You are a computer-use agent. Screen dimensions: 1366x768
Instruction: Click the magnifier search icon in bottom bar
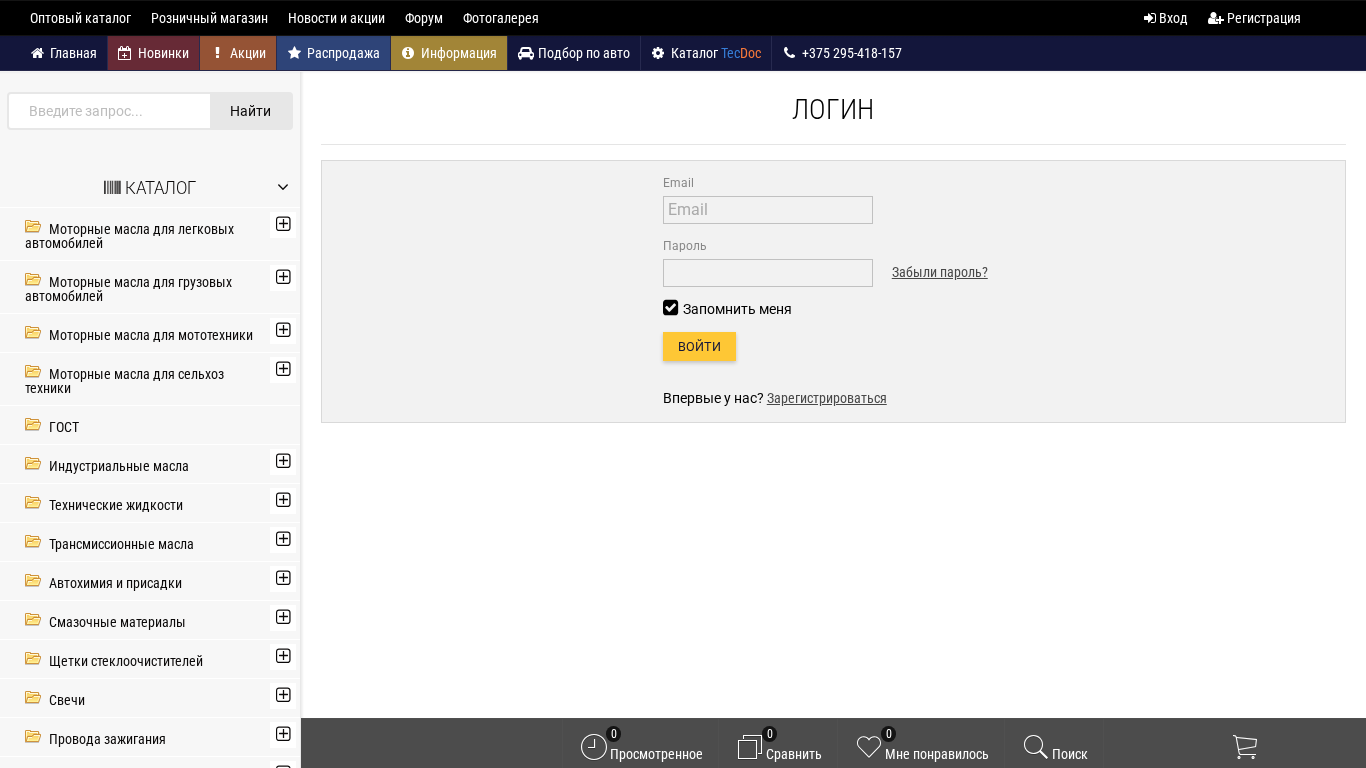(1035, 747)
